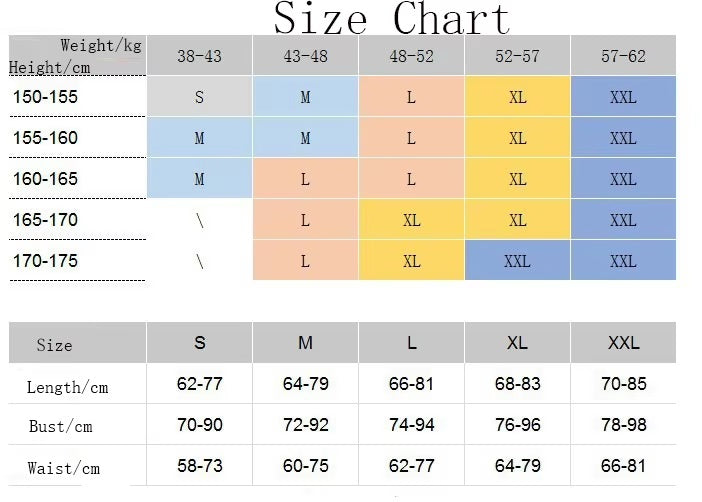The width and height of the screenshot is (702, 502).
Task: Click the yellow XL cell in 165-170, 48-52
Action: coord(411,220)
